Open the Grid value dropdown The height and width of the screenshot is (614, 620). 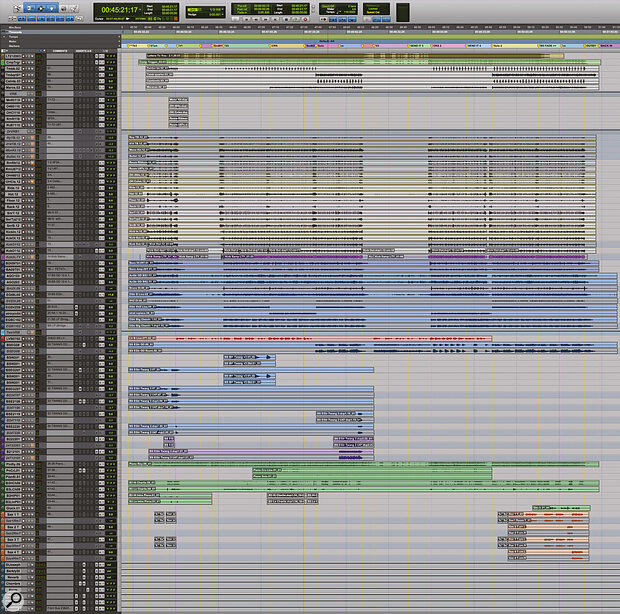[223, 9]
